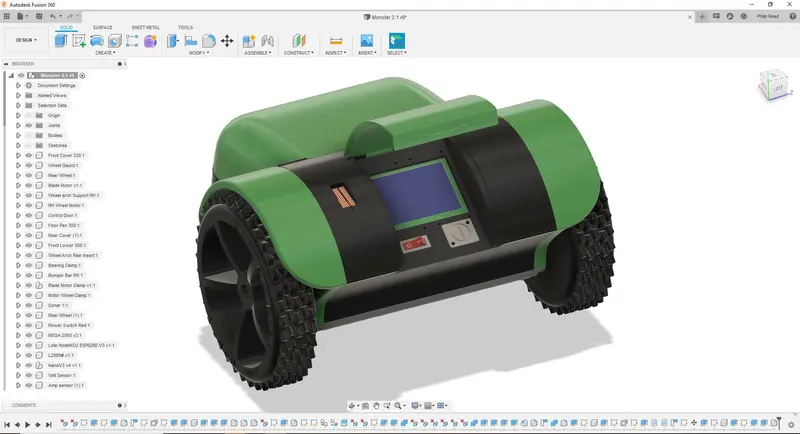The image size is (800, 434).
Task: Select the Press Pull tool
Action: tap(173, 41)
